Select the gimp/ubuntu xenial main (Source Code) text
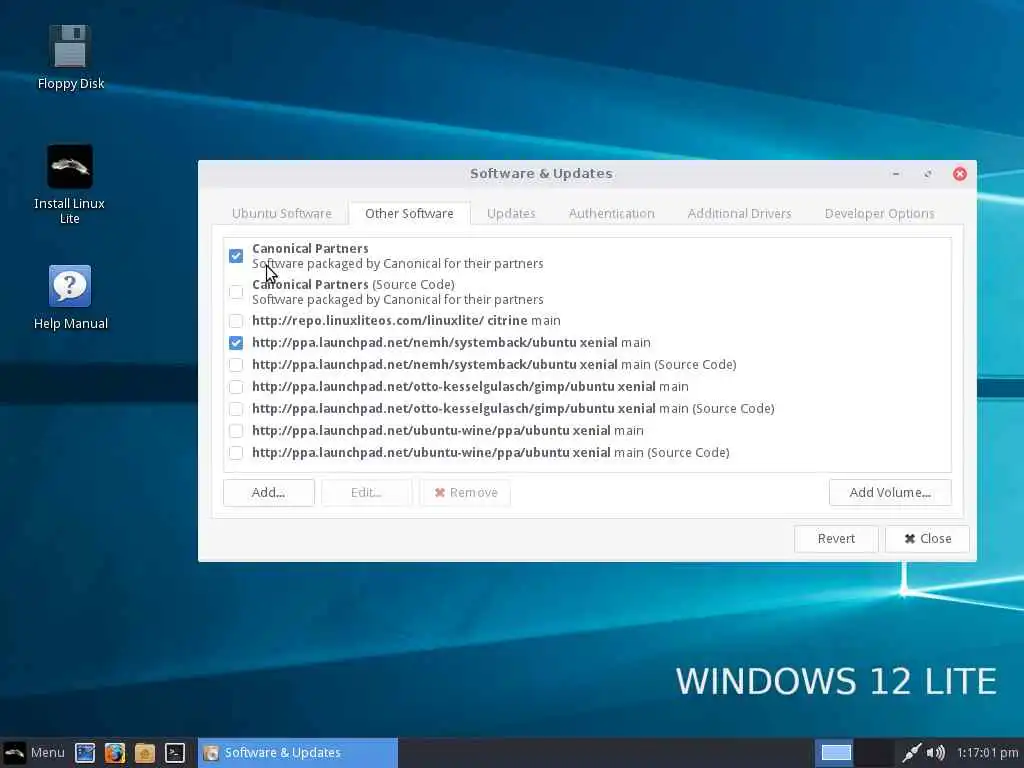 (513, 409)
